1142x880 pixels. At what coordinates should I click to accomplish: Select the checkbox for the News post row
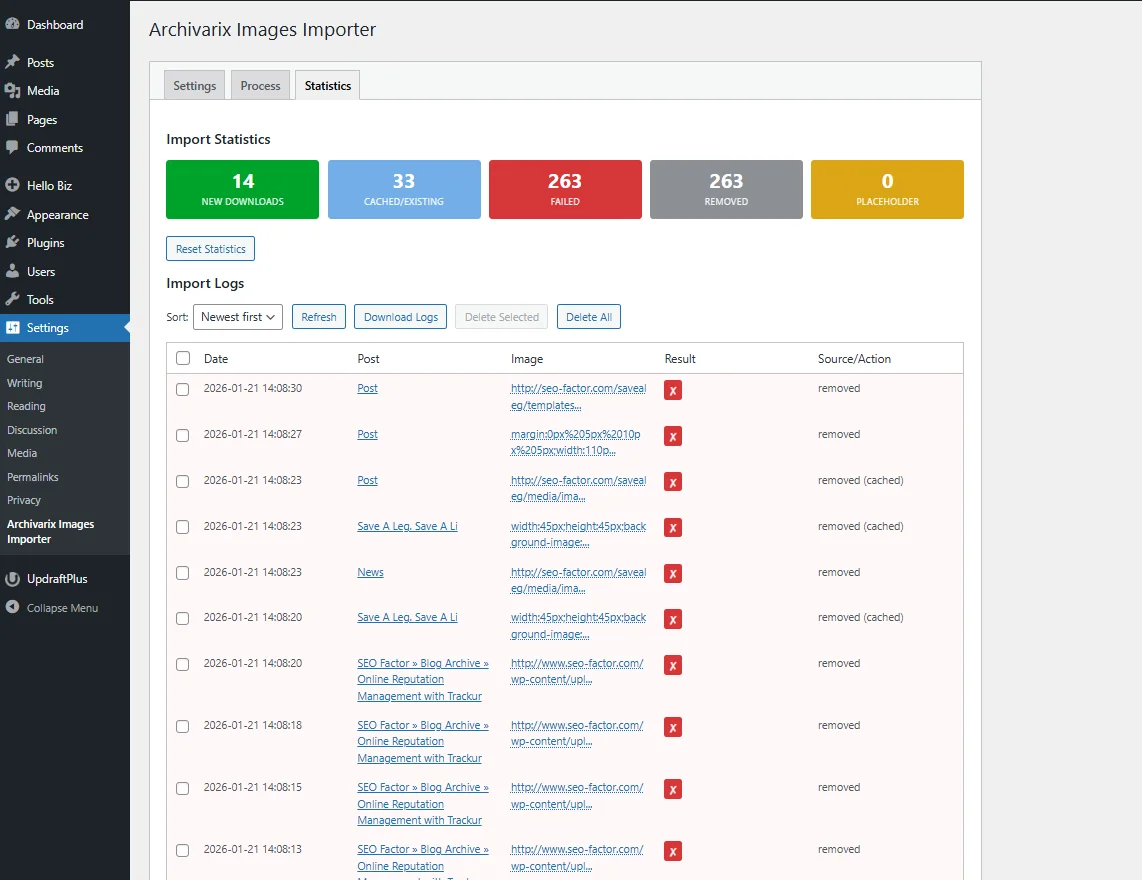[x=183, y=573]
